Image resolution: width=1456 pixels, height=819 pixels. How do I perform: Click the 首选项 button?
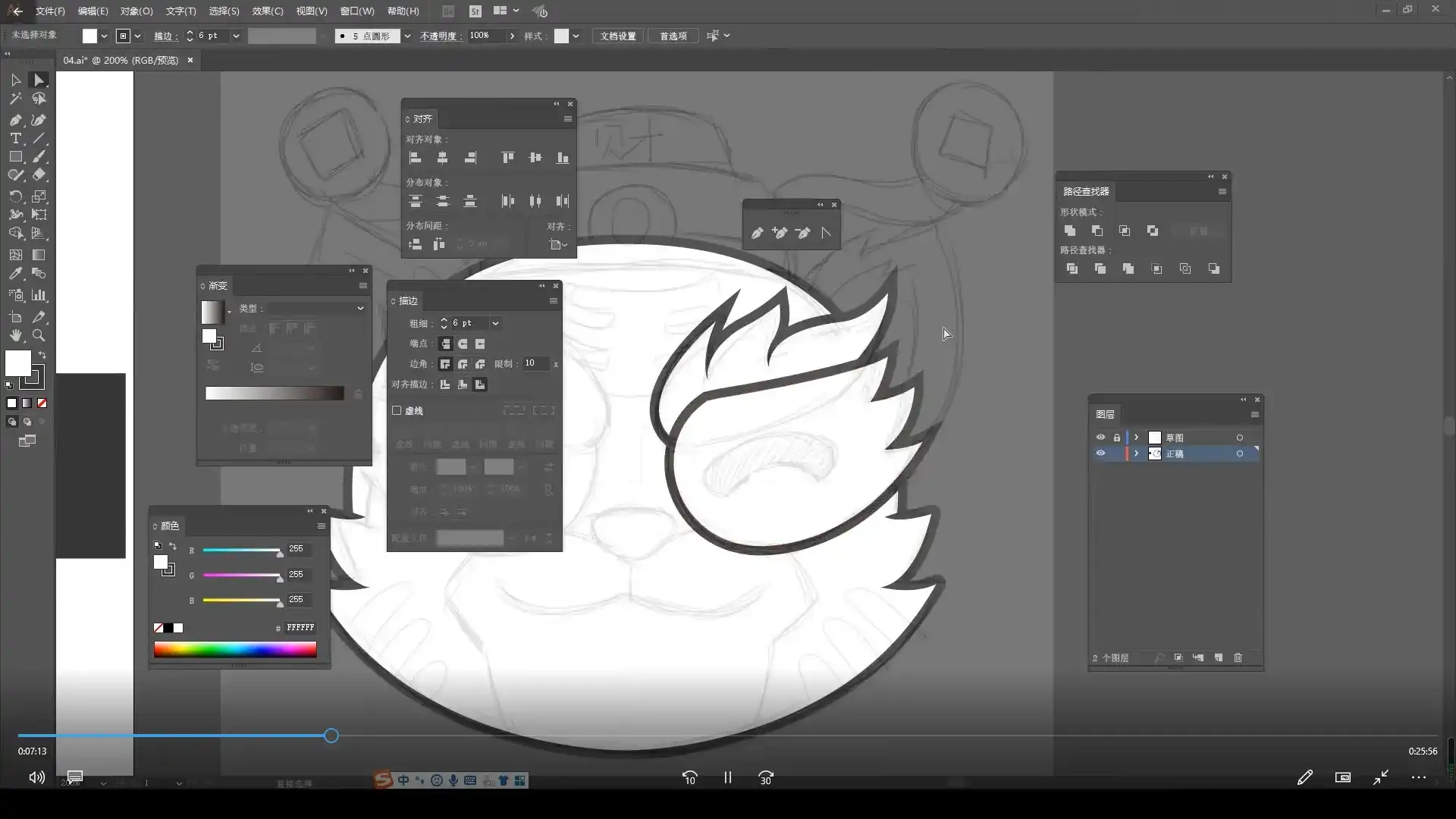[673, 36]
